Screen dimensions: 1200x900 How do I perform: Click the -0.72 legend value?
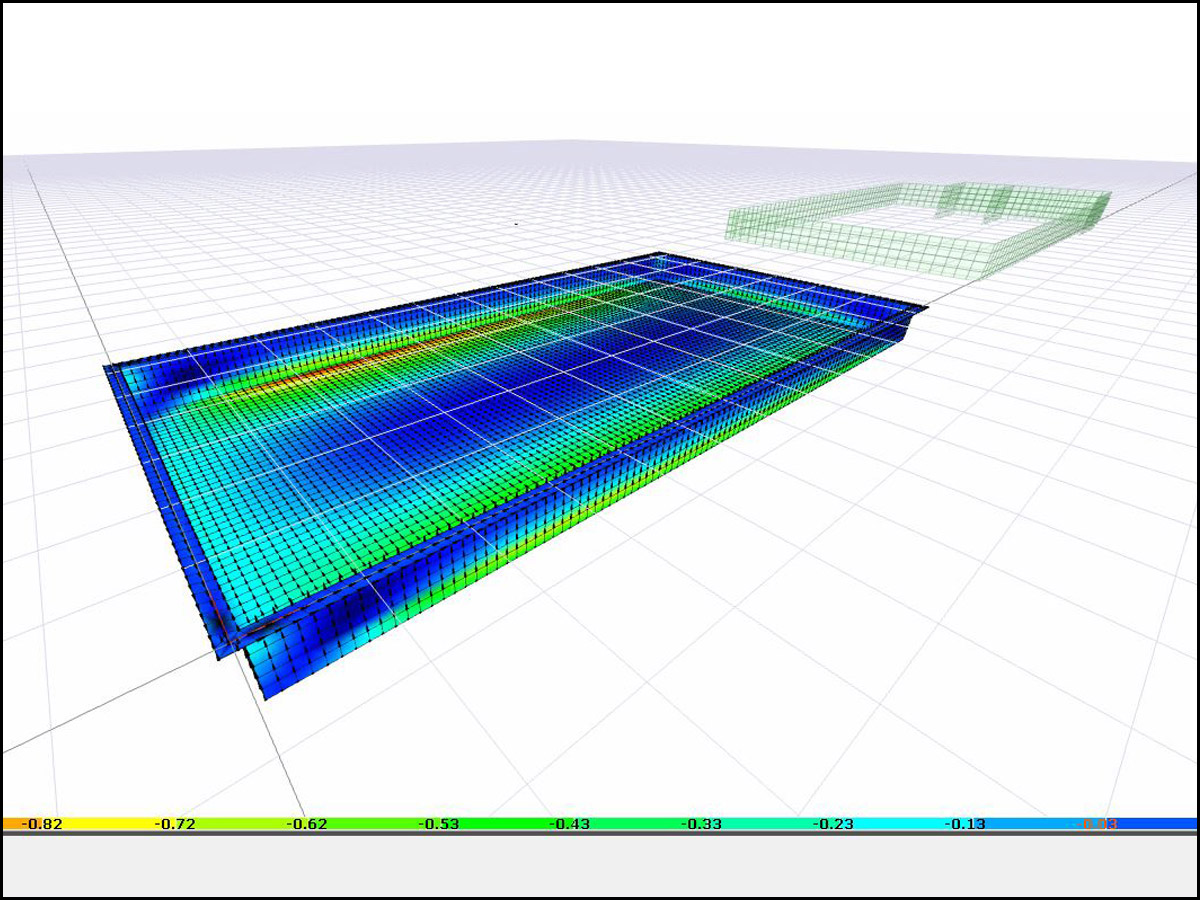175,824
